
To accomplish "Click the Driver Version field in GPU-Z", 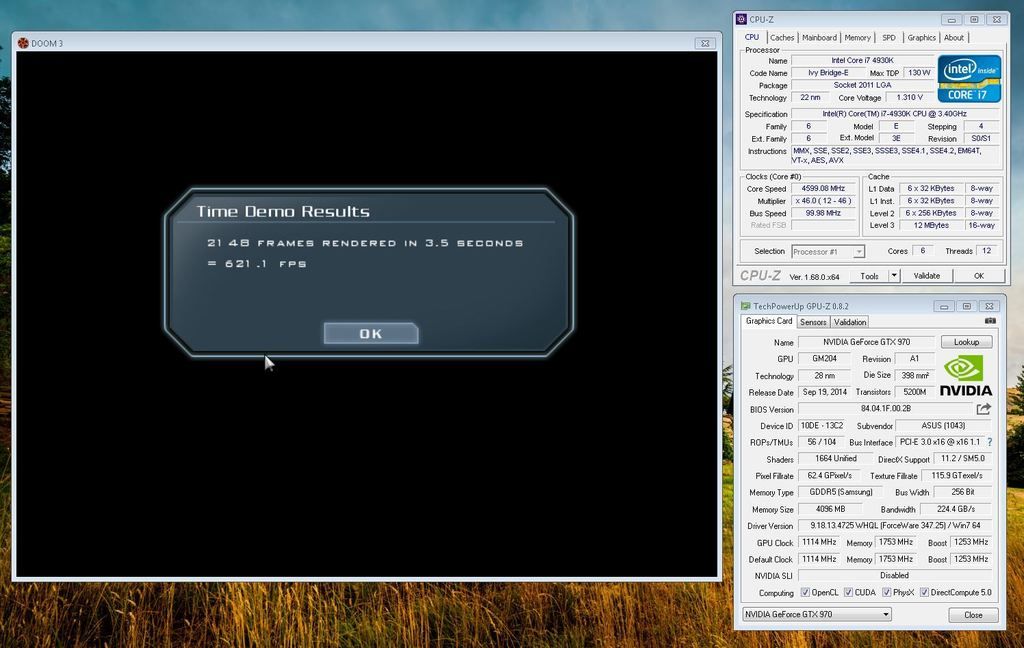I will point(895,525).
